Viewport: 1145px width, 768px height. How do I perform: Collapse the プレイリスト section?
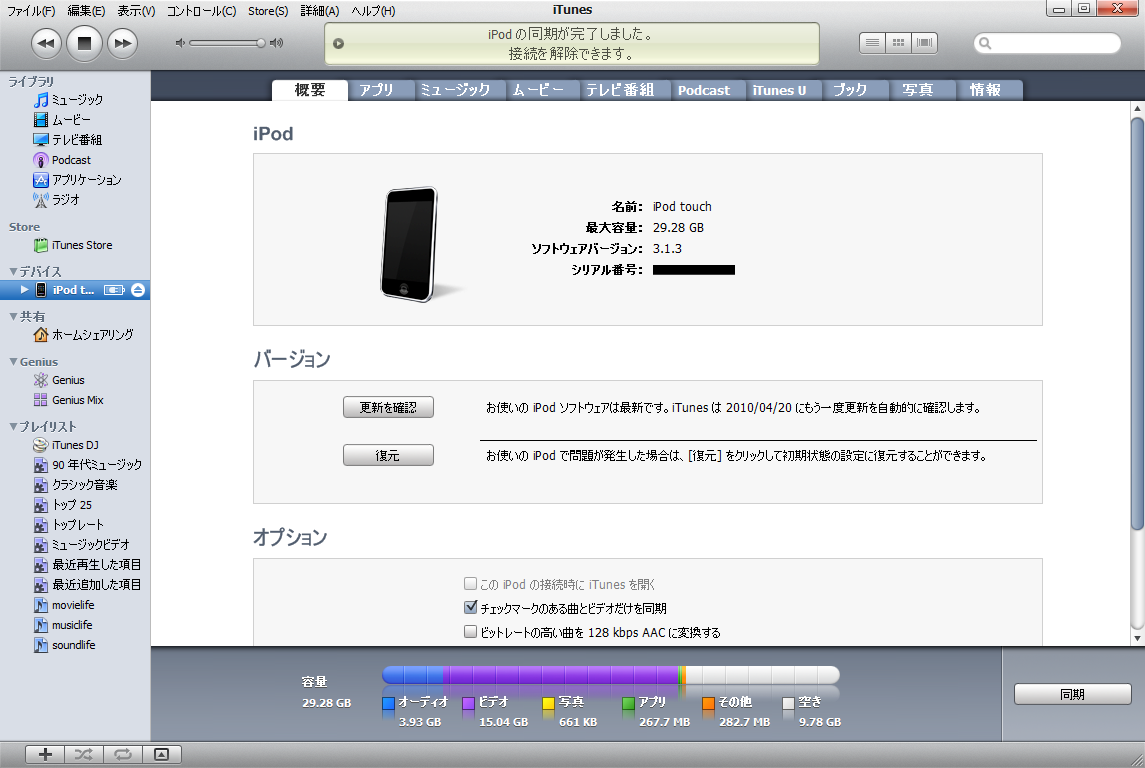tap(13, 426)
